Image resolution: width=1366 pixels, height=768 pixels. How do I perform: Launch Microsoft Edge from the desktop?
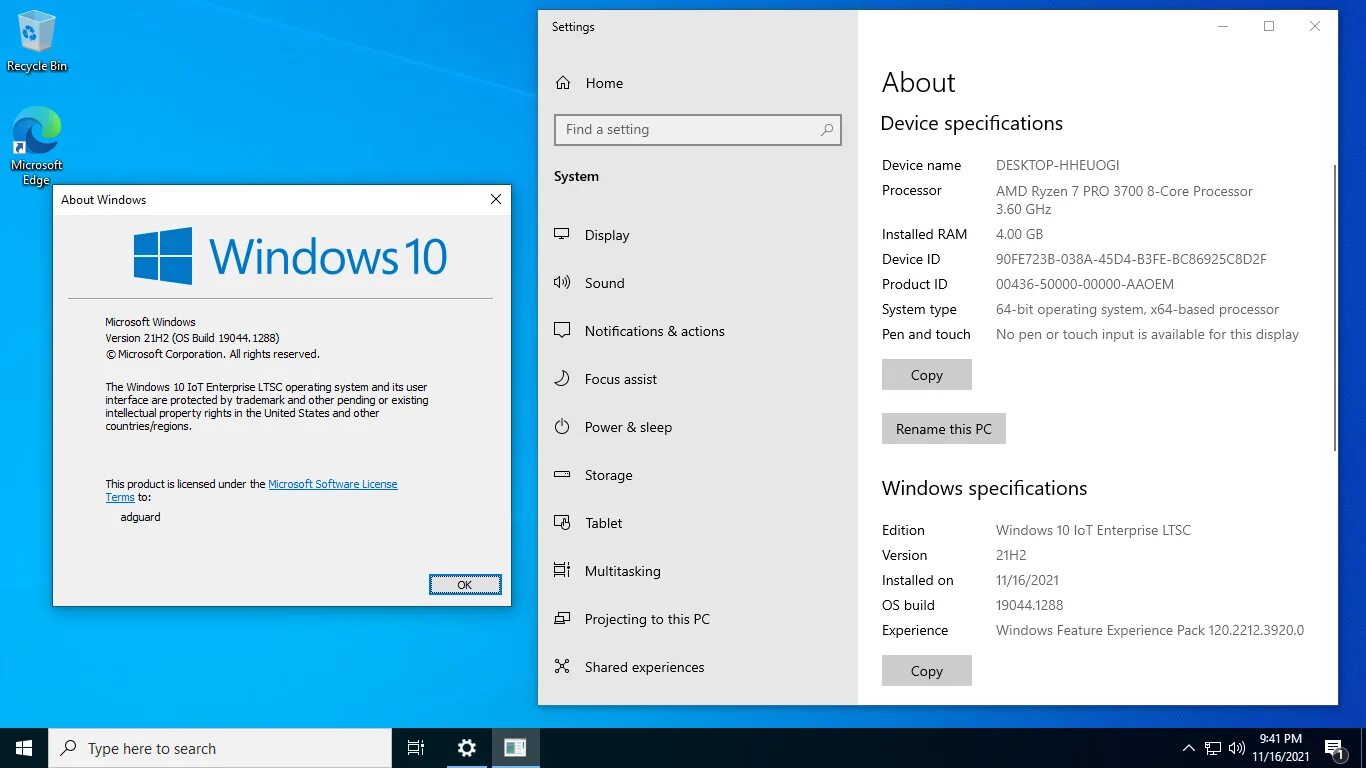click(x=37, y=146)
